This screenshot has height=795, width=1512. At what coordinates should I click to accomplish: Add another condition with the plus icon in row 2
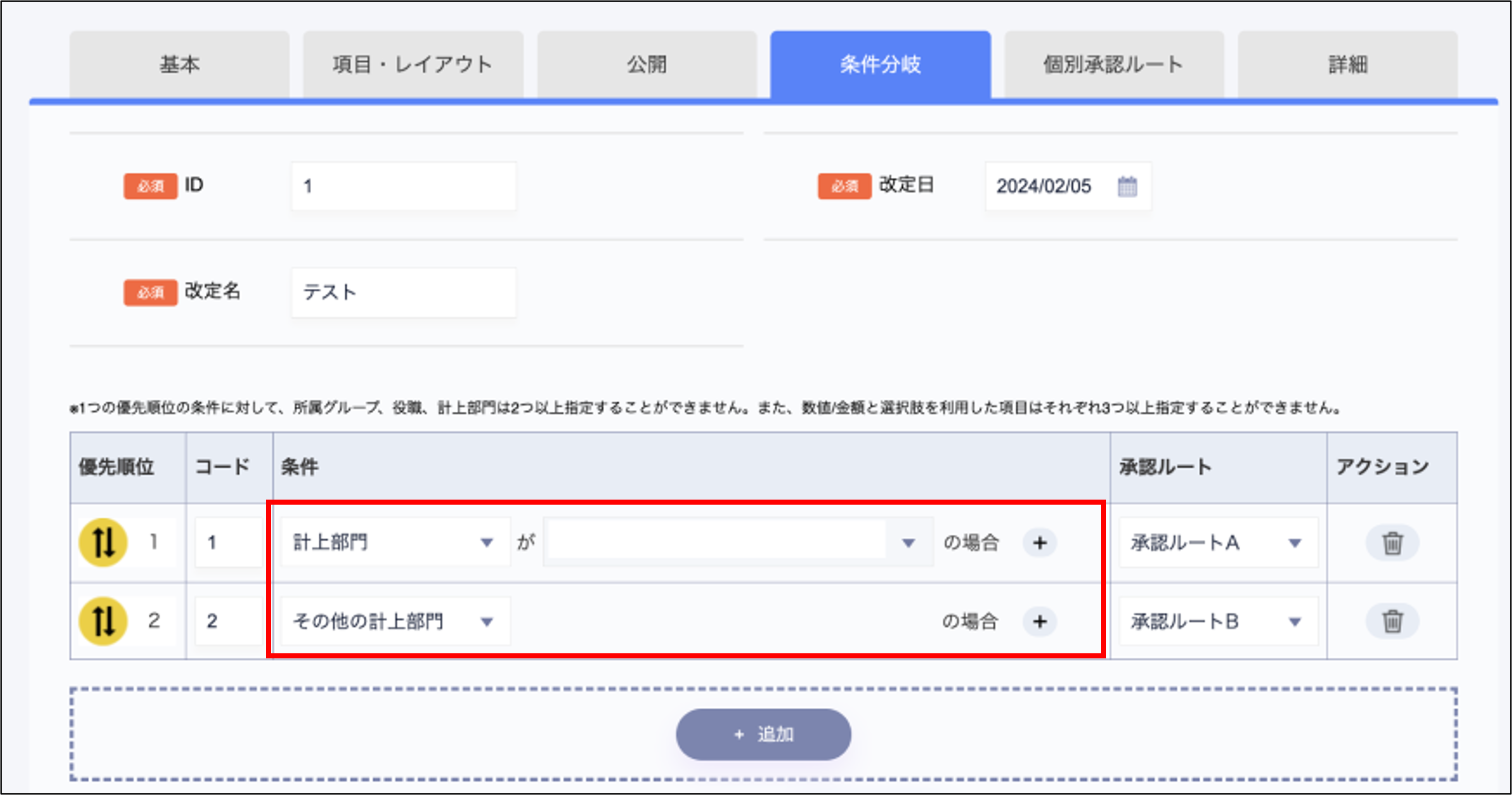pos(1039,621)
